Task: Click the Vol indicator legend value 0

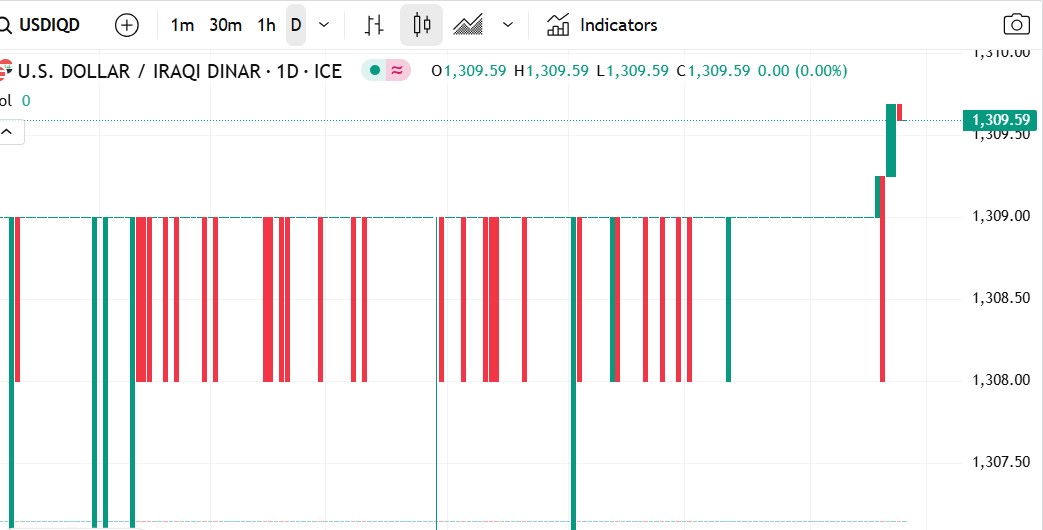Action: (26, 101)
